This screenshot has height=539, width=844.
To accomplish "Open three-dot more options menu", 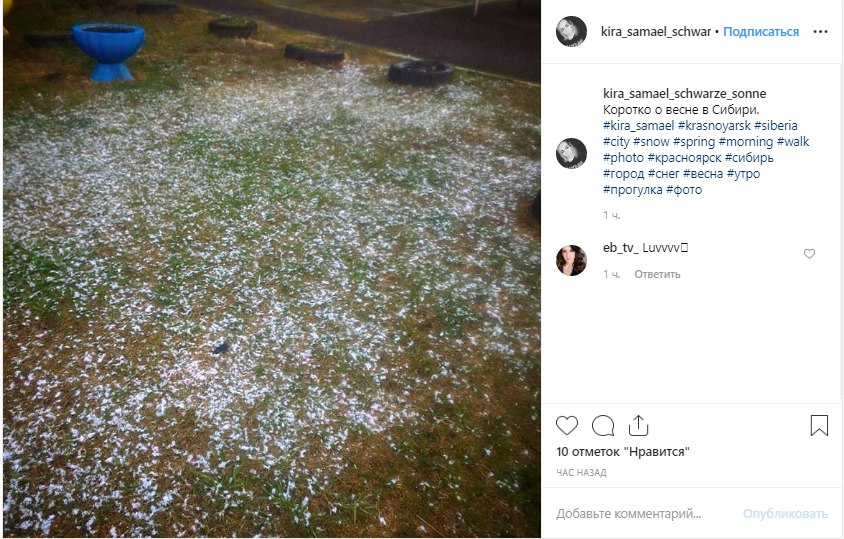I will click(820, 32).
